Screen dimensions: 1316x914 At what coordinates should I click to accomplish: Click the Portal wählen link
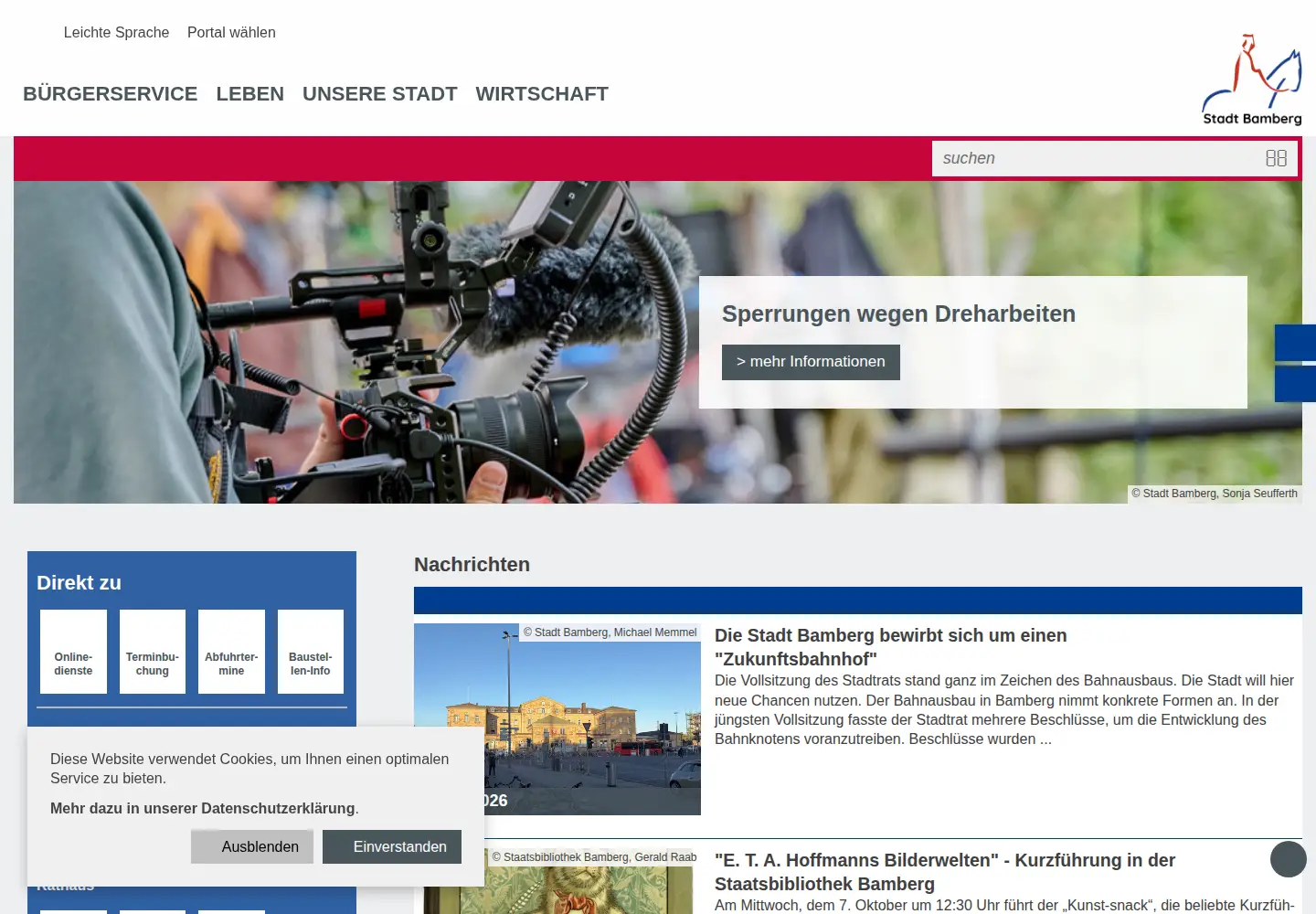coord(231,32)
